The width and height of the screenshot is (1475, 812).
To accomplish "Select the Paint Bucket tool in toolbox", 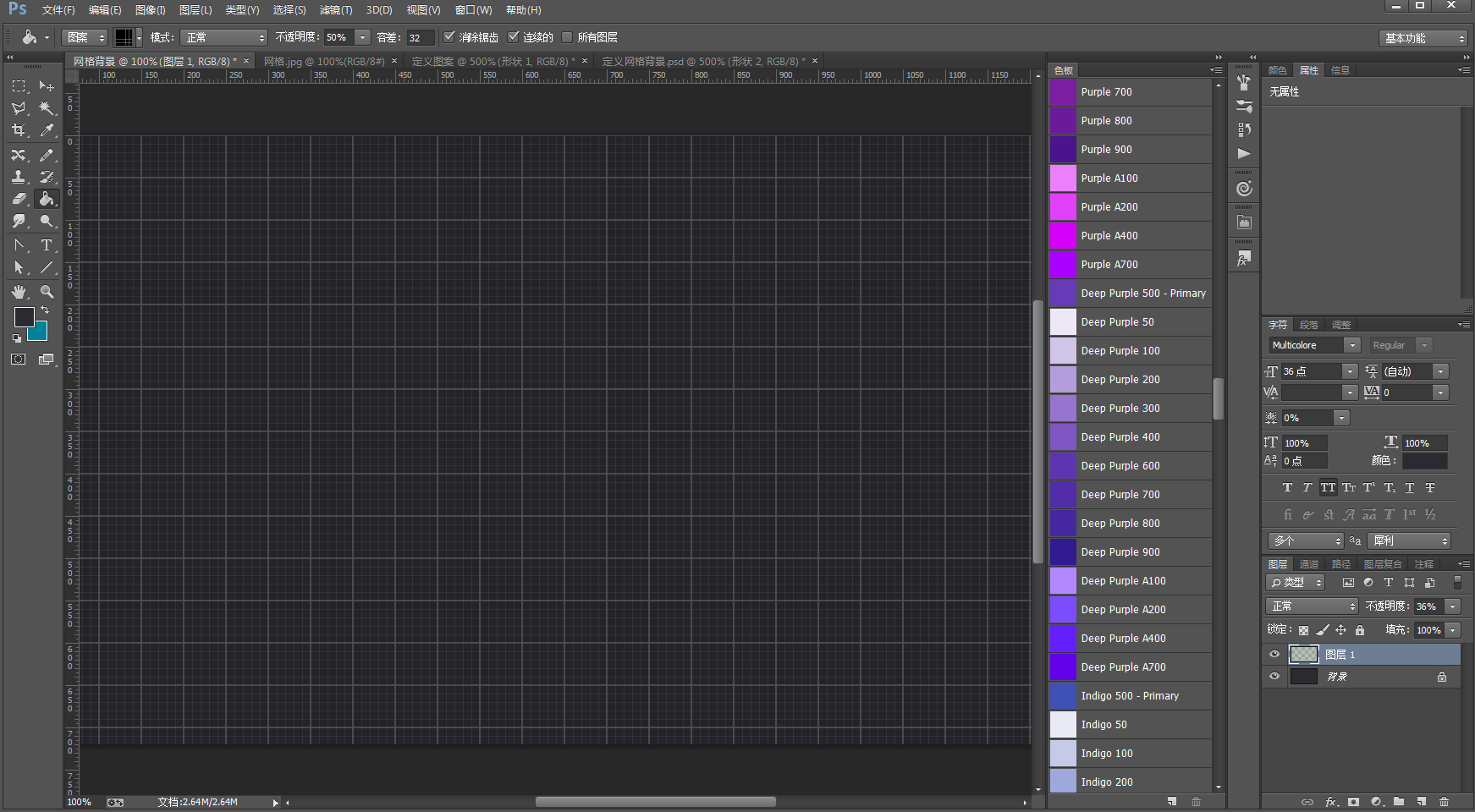I will [x=47, y=199].
